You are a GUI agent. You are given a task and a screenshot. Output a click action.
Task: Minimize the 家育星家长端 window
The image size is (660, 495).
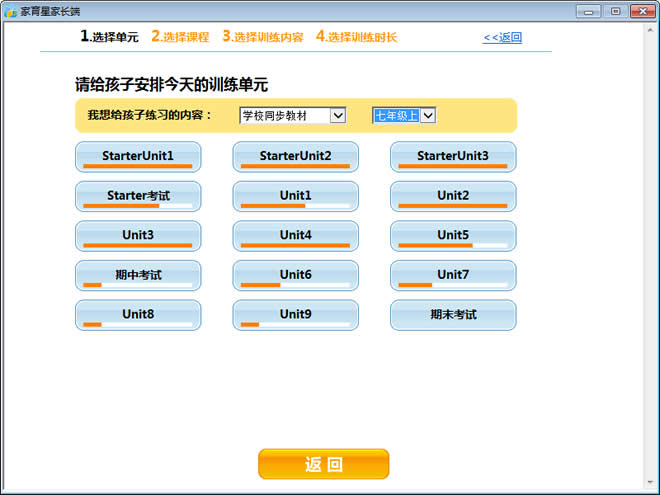[588, 11]
